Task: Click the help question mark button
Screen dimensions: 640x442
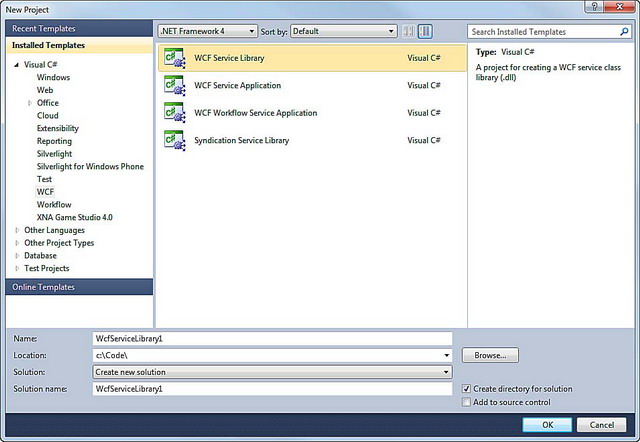Action: [594, 7]
